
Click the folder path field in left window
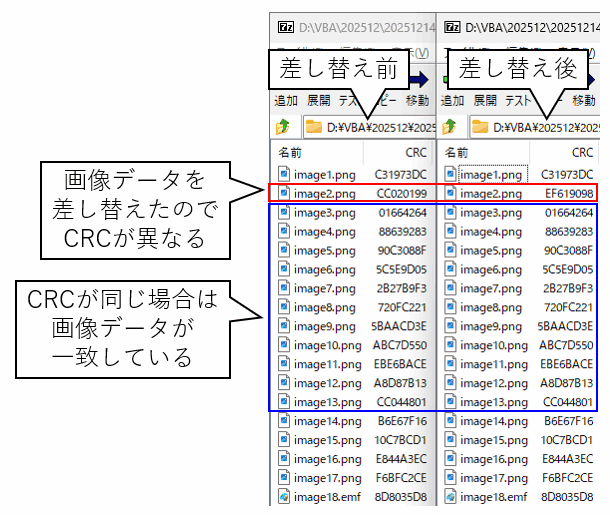[370, 127]
